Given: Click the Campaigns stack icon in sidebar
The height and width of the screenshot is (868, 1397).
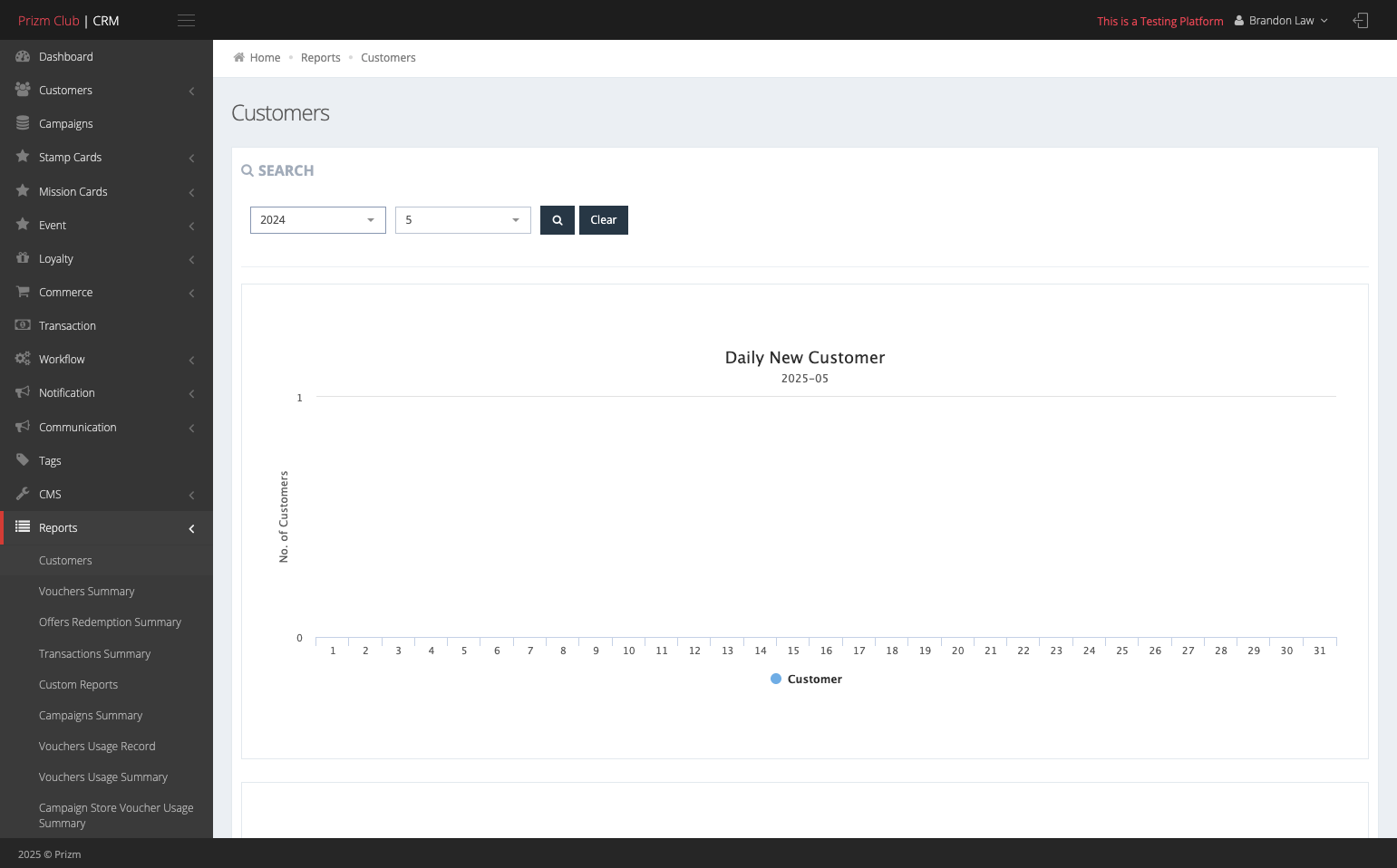Looking at the screenshot, I should (x=23, y=123).
